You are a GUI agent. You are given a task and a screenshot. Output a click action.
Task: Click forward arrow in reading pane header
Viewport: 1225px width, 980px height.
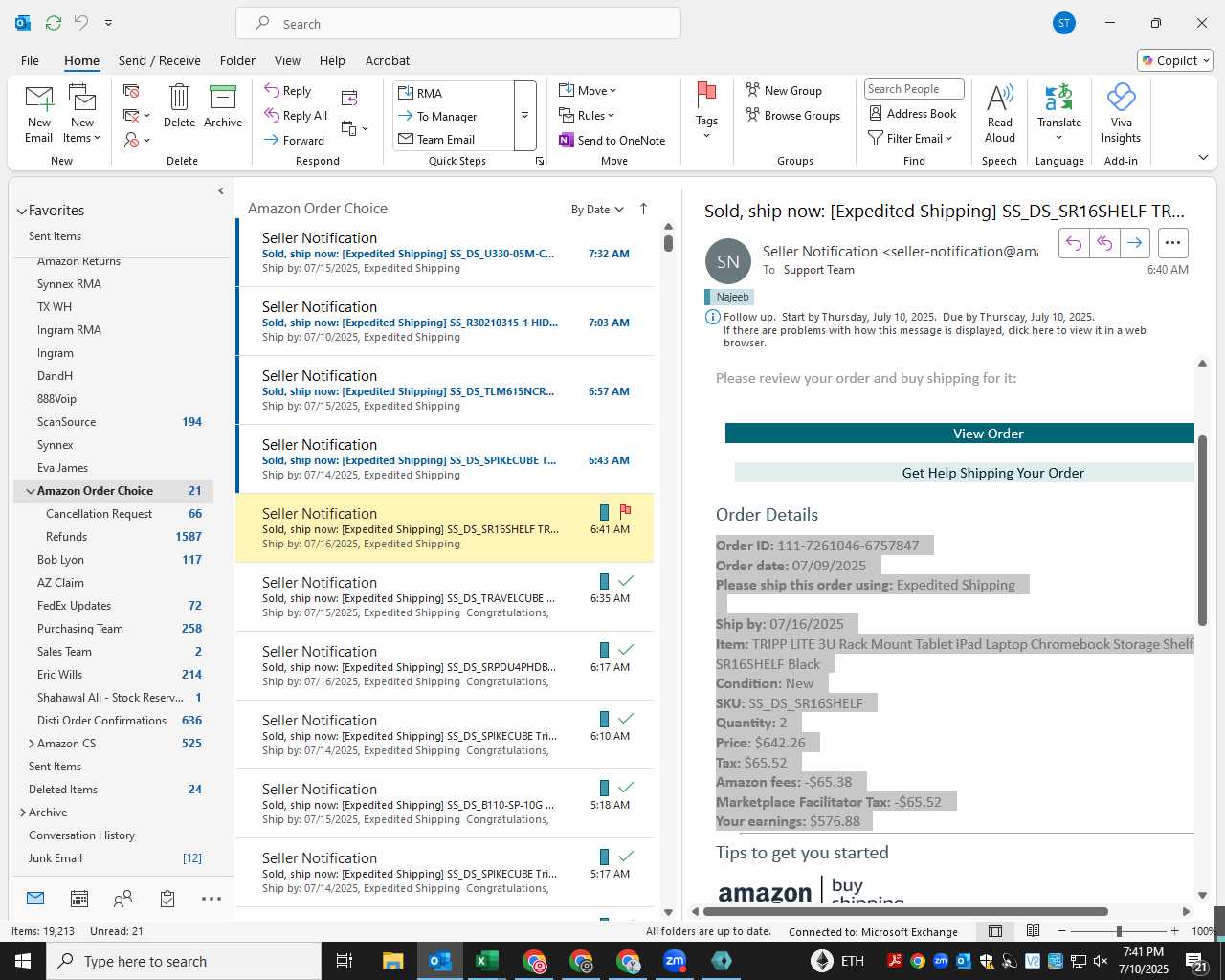pos(1135,243)
